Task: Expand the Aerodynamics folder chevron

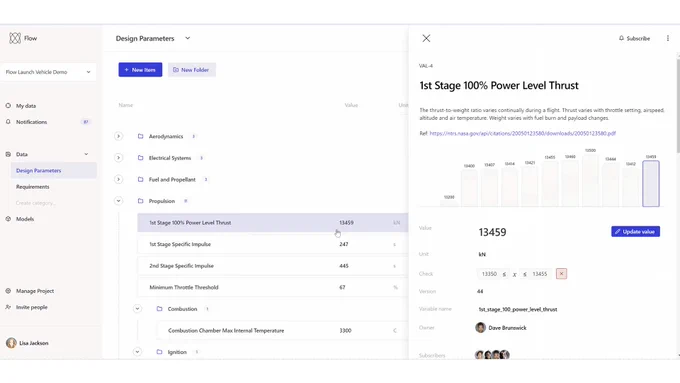Action: point(118,136)
